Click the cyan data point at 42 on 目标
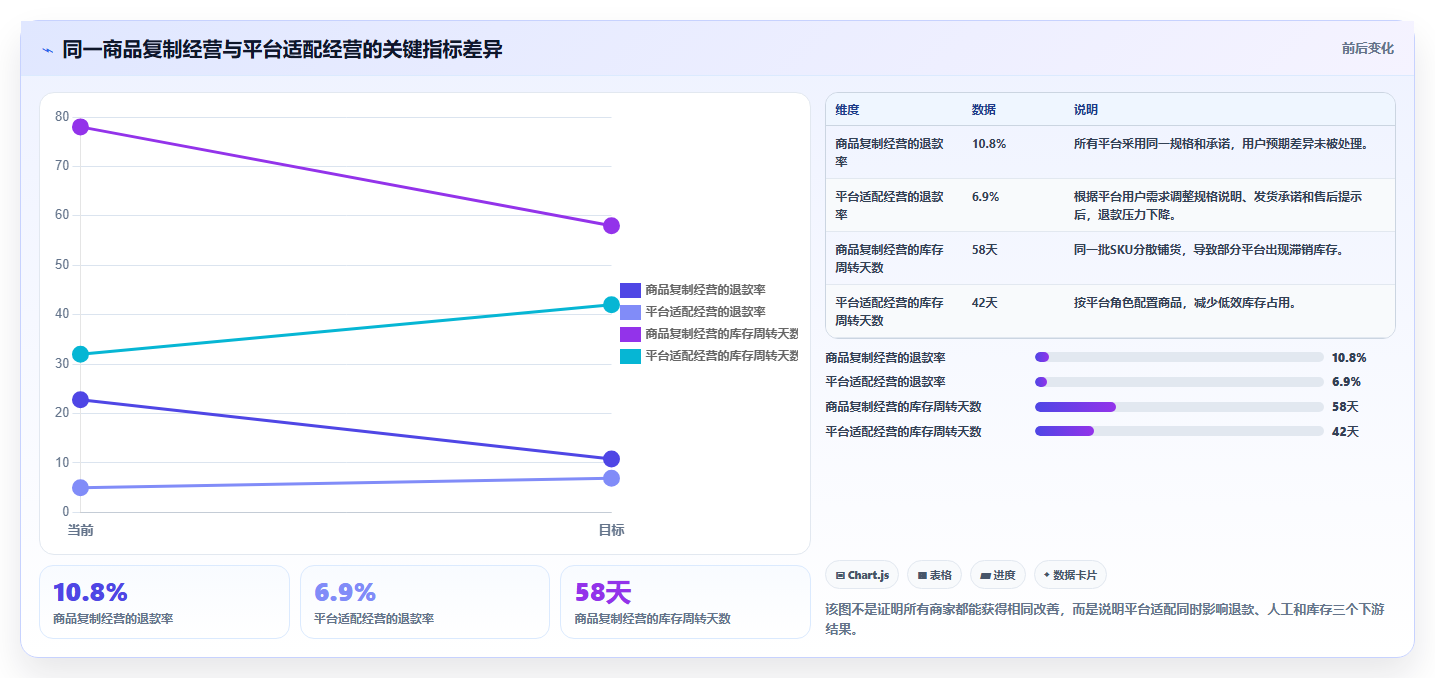 pyautogui.click(x=611, y=305)
